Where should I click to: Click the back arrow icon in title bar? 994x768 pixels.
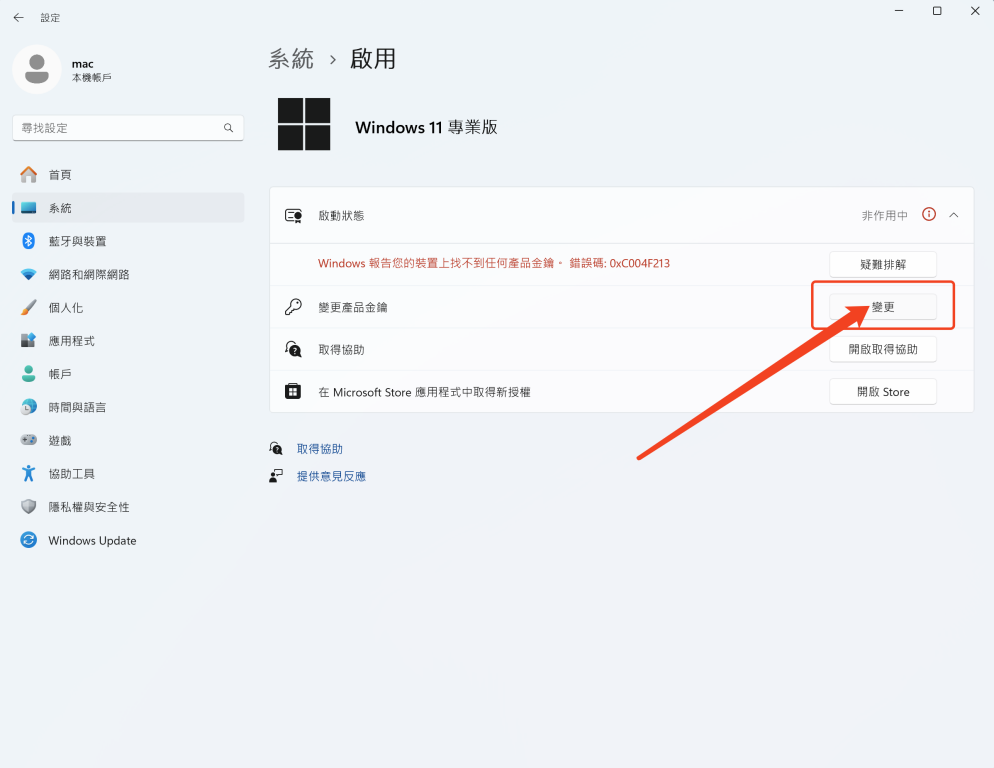(18, 17)
